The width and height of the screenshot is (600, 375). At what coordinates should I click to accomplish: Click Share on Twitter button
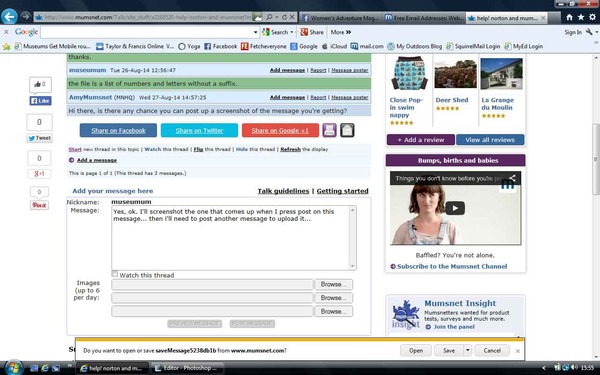(x=199, y=130)
